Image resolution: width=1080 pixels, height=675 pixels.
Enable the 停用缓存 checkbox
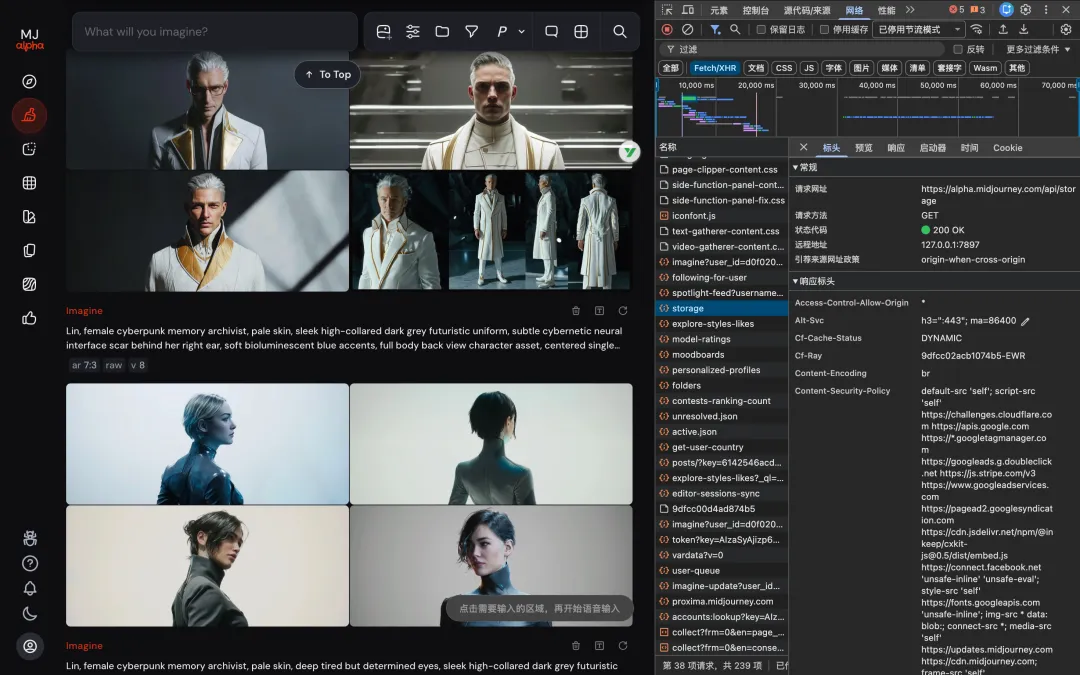(x=824, y=30)
